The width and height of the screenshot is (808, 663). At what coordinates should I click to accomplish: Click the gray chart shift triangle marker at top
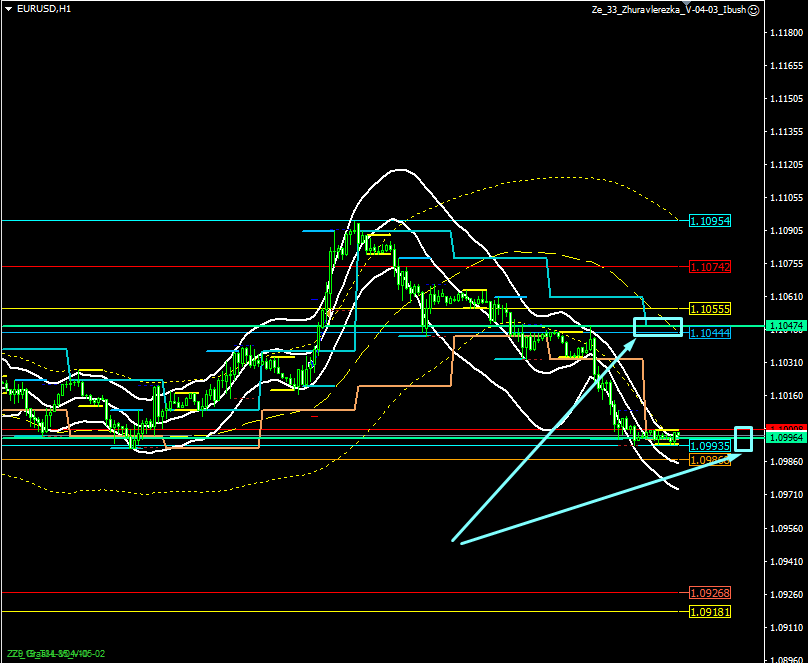click(x=686, y=3)
